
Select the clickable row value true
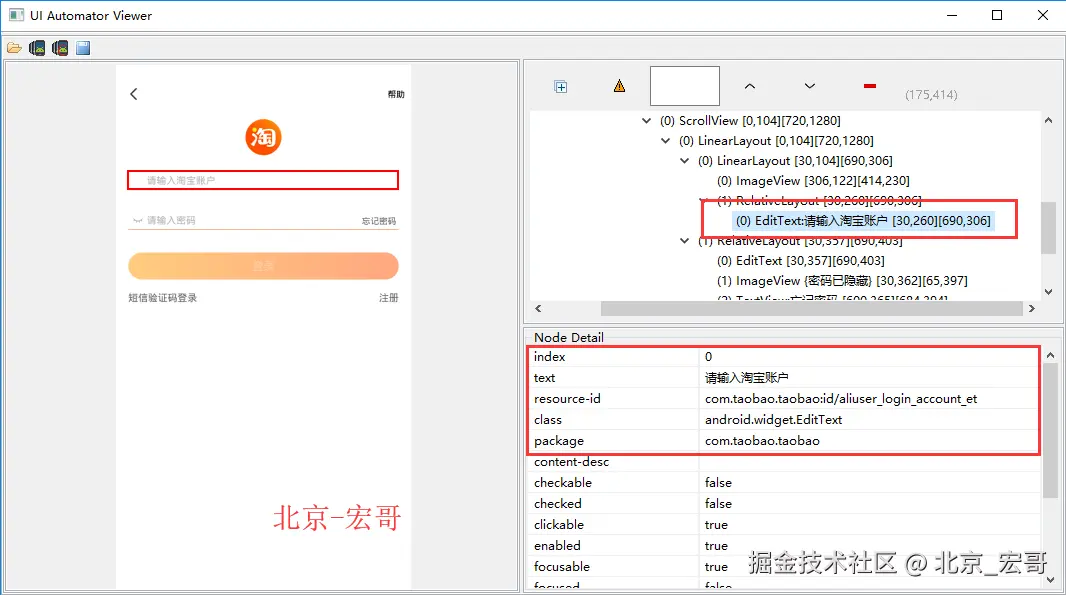coord(870,525)
